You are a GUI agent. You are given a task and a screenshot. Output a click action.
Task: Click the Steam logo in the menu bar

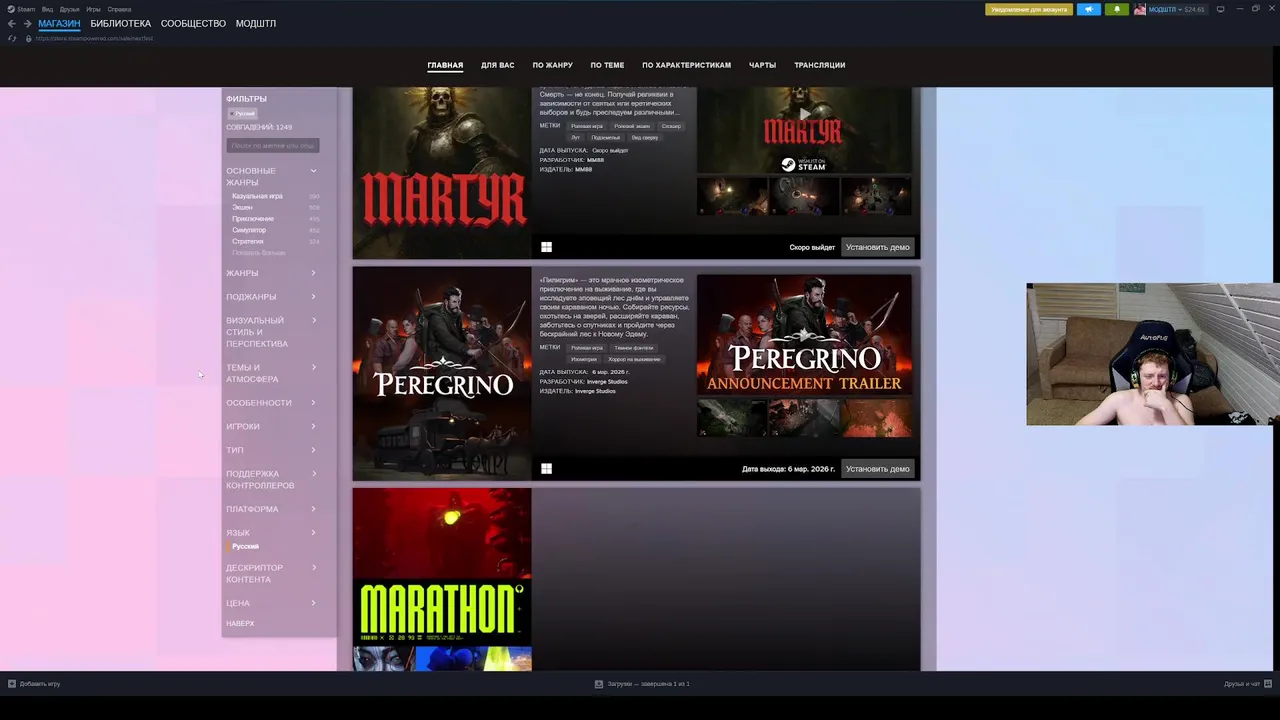(11, 9)
